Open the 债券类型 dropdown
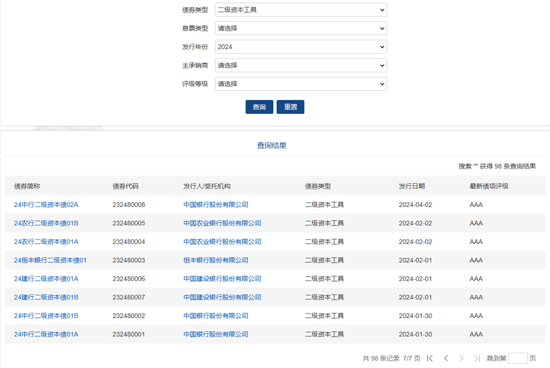The height and width of the screenshot is (368, 550). point(301,10)
